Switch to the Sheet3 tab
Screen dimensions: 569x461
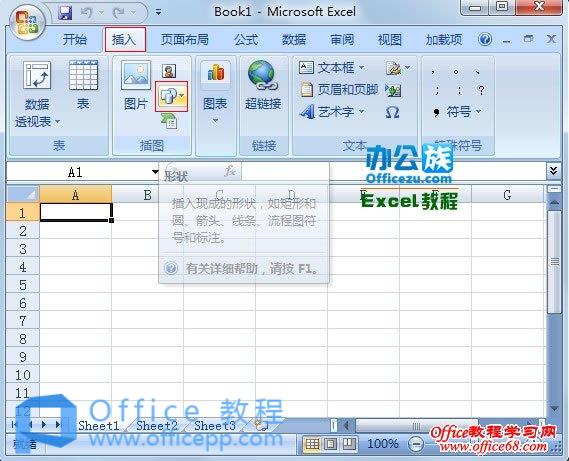click(x=215, y=425)
